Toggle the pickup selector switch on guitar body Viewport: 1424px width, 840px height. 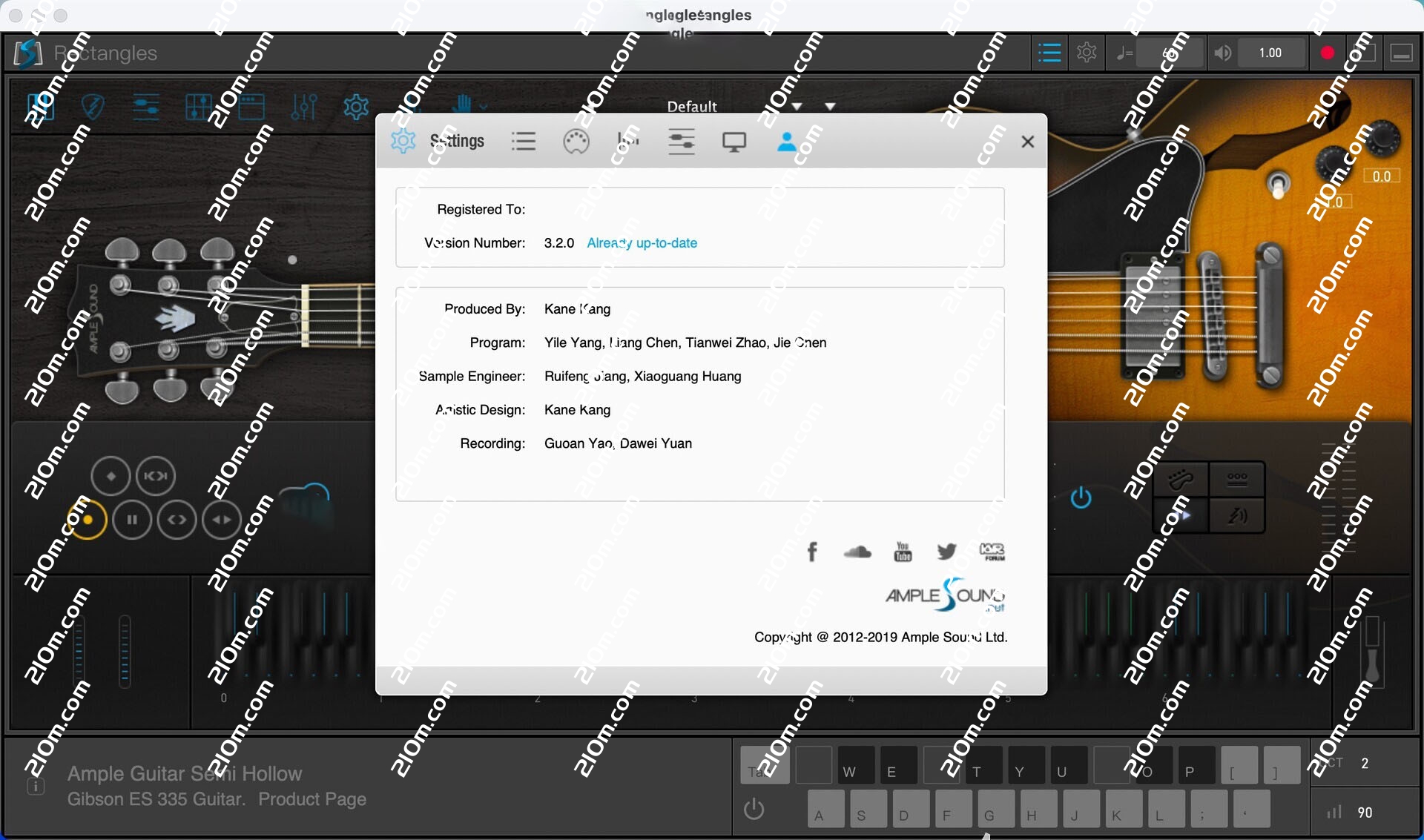click(x=1278, y=183)
